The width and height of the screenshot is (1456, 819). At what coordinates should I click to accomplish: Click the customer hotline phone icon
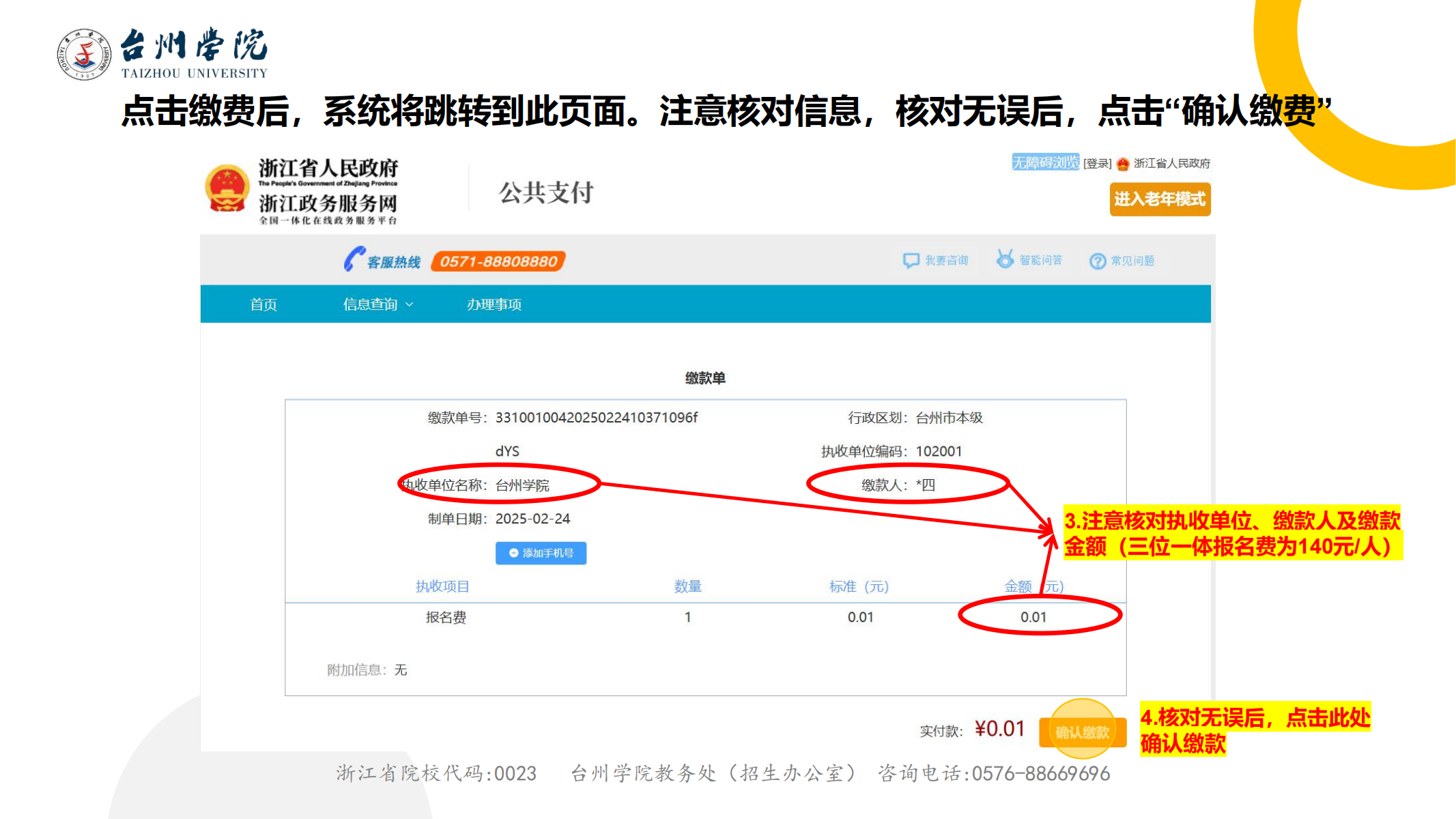pos(354,259)
